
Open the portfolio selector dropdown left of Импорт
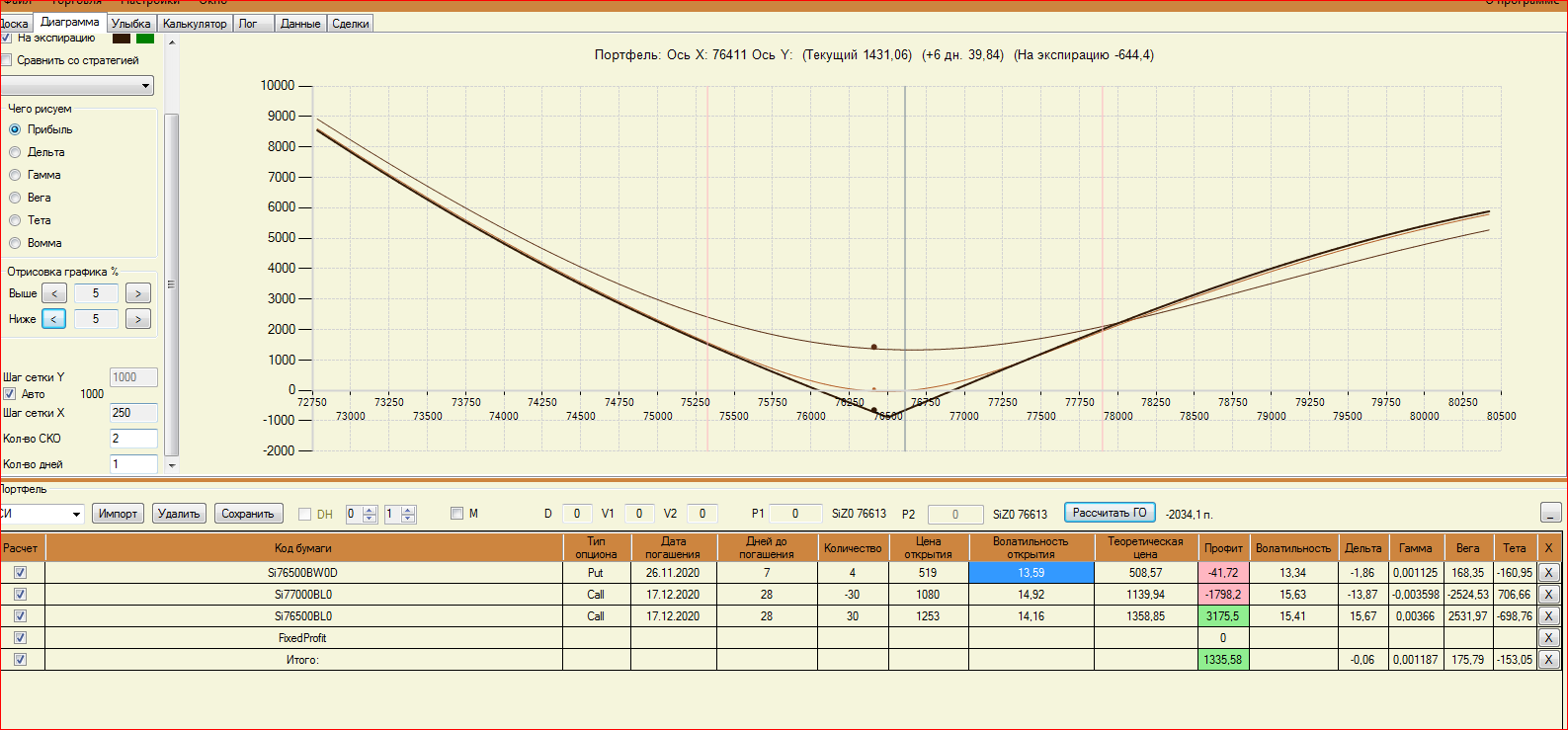coord(76,514)
